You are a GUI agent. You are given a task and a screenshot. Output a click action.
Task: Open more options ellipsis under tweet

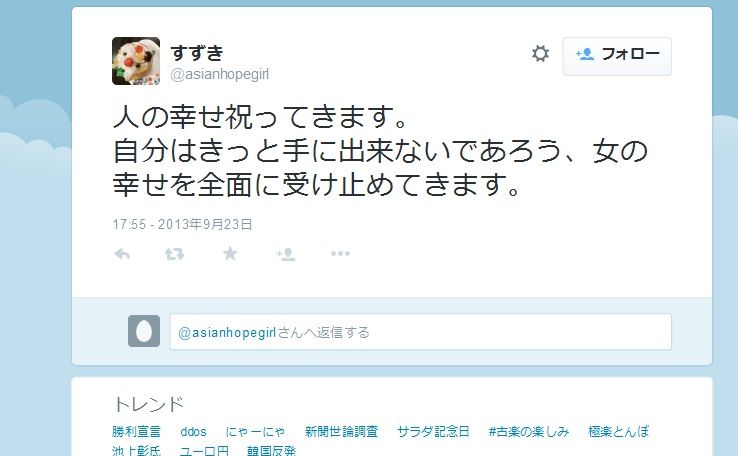[x=340, y=254]
